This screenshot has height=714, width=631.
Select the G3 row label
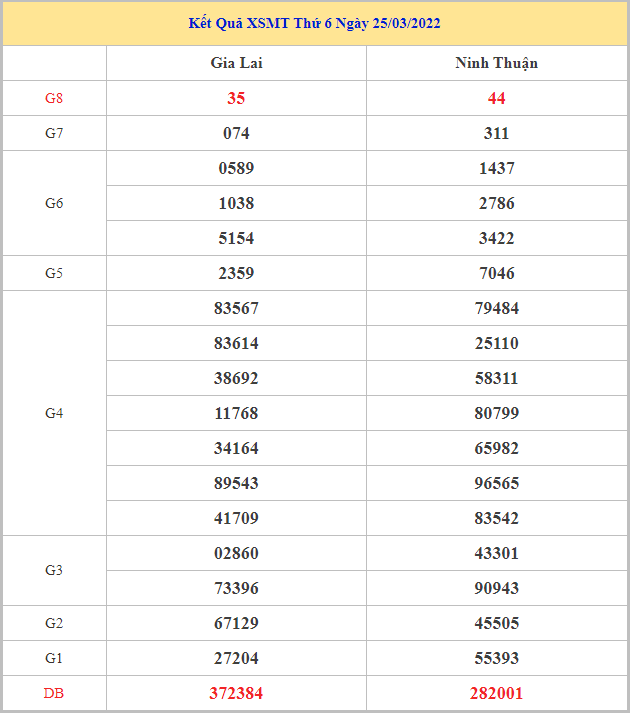coord(54,570)
